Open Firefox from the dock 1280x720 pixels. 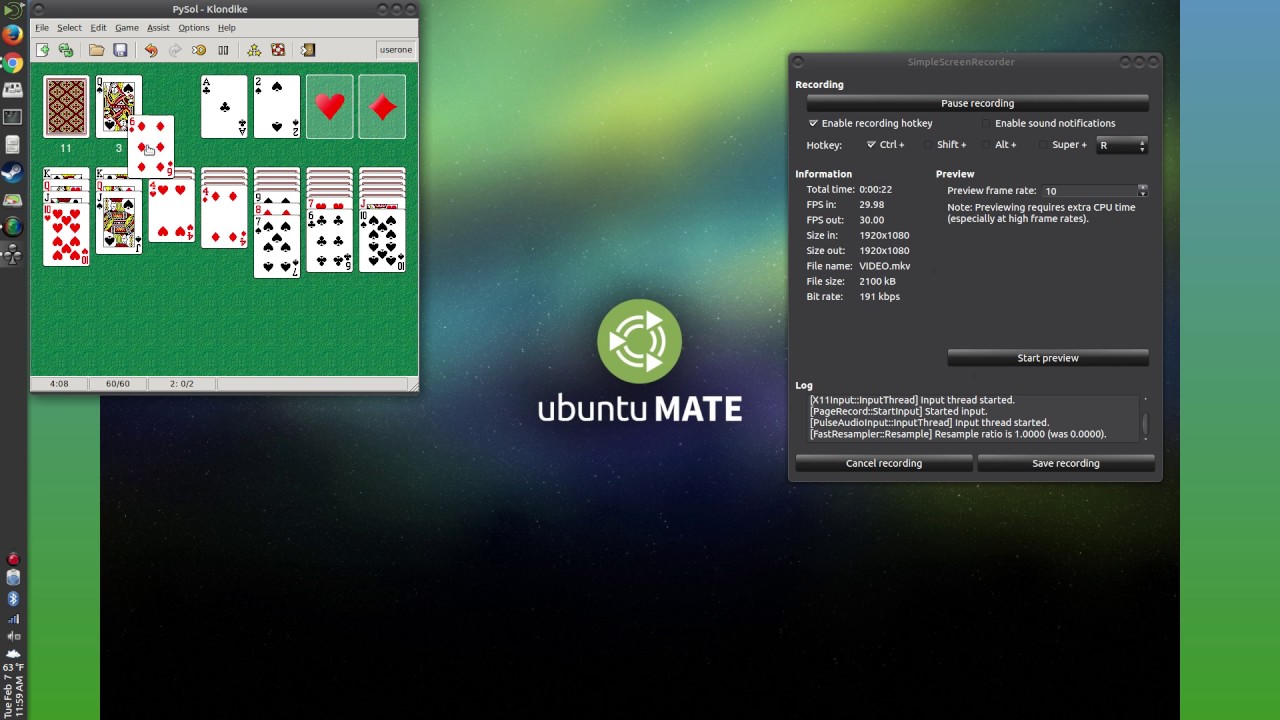pos(13,36)
